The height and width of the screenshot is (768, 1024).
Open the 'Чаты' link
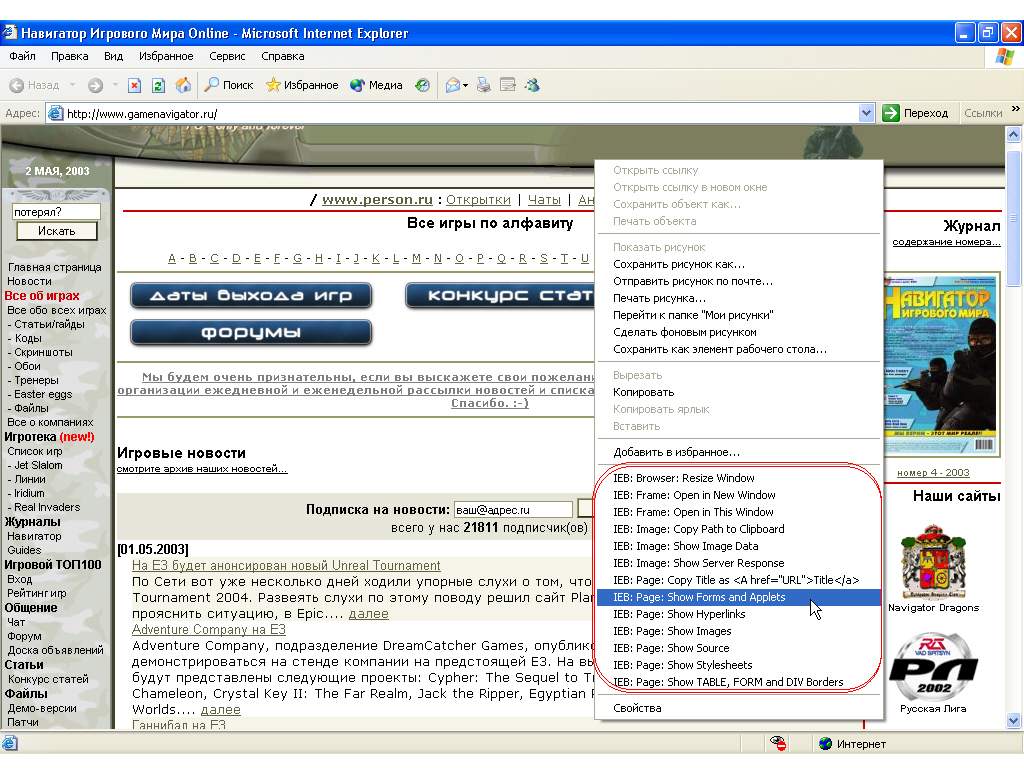click(544, 199)
